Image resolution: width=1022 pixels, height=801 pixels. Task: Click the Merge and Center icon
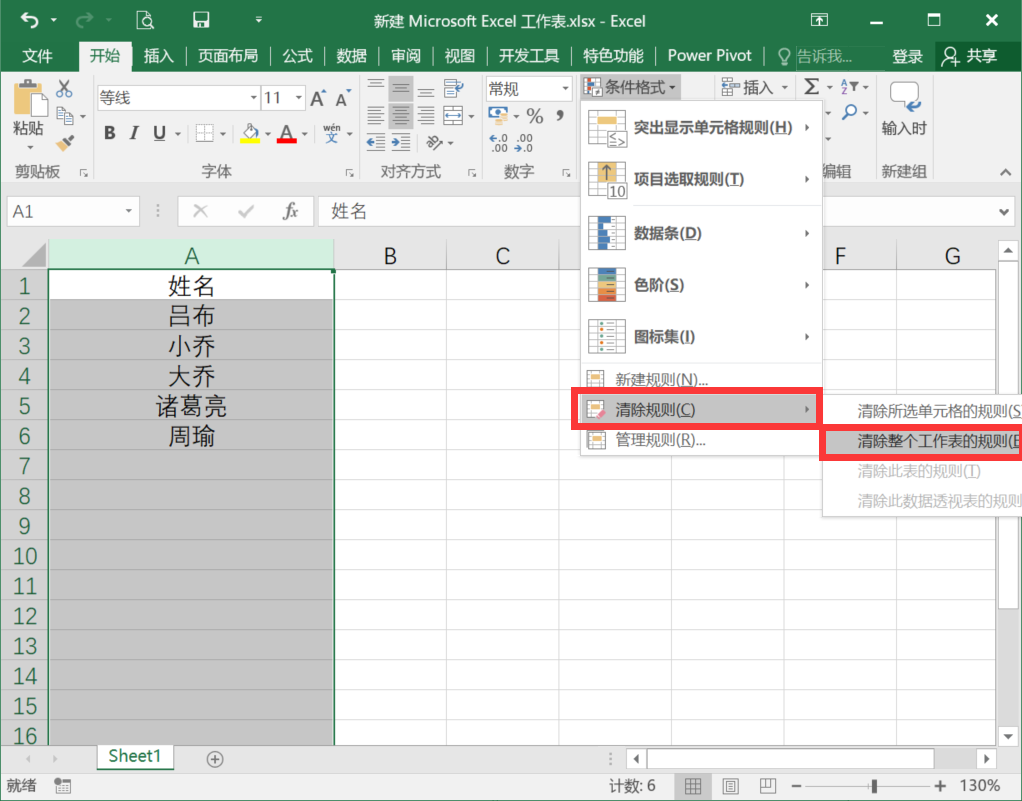point(453,116)
